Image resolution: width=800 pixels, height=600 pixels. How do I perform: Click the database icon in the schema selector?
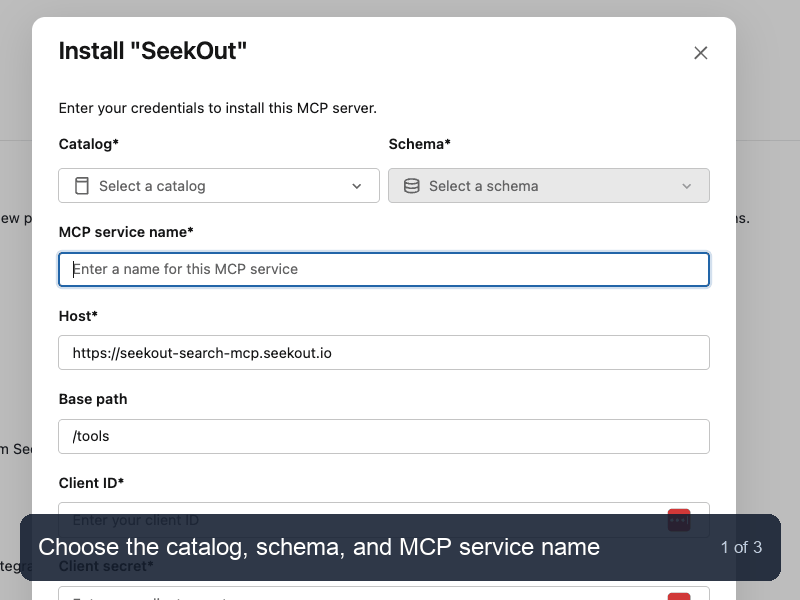412,186
